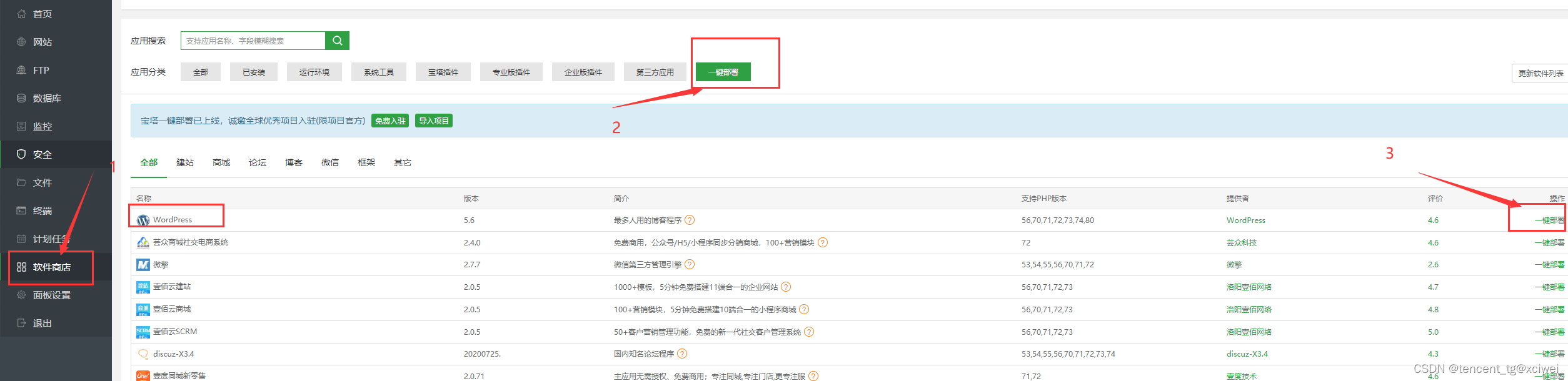Click the 安全 shield icon in sidebar
The width and height of the screenshot is (1568, 381).
pyautogui.click(x=21, y=154)
